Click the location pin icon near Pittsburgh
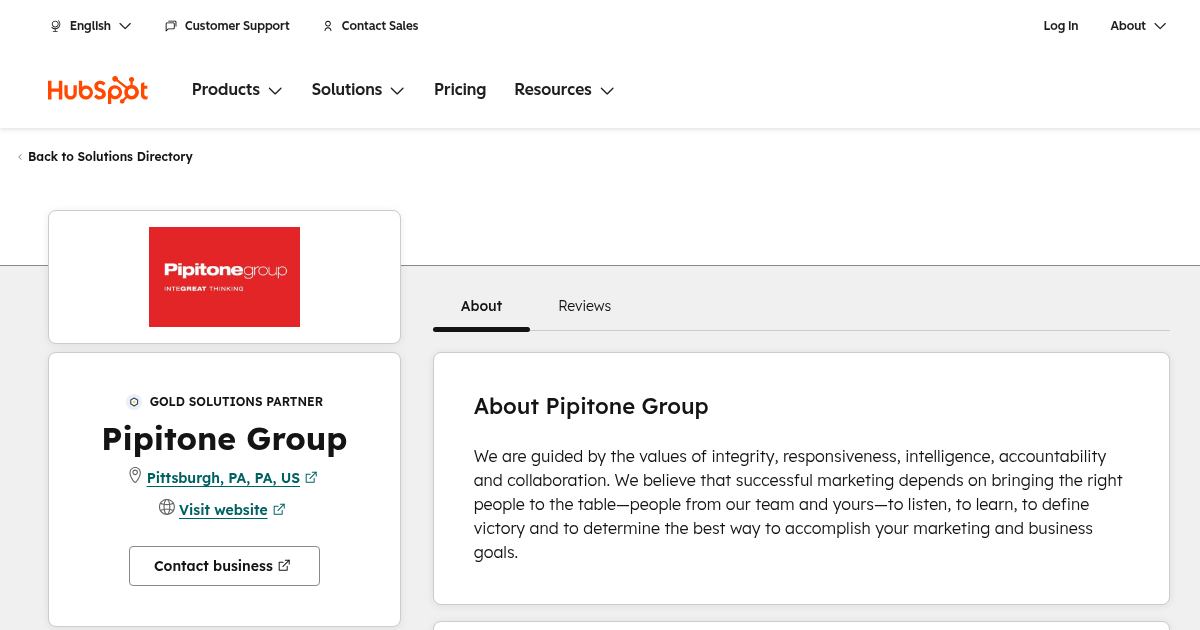 point(135,476)
